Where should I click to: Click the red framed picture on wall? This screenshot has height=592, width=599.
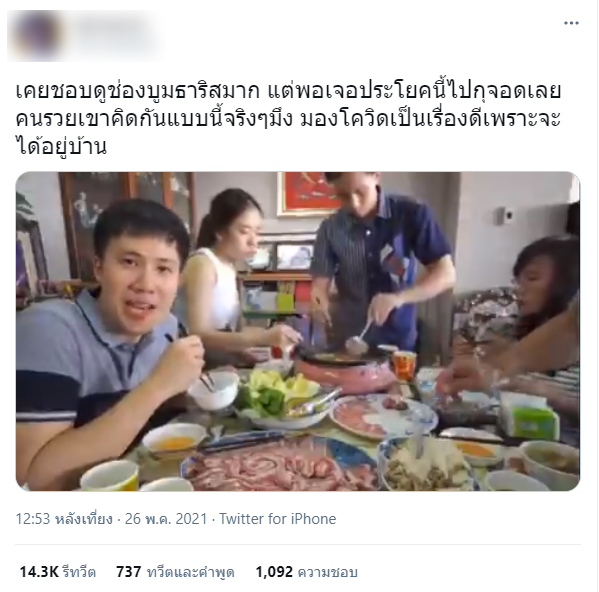click(x=308, y=194)
